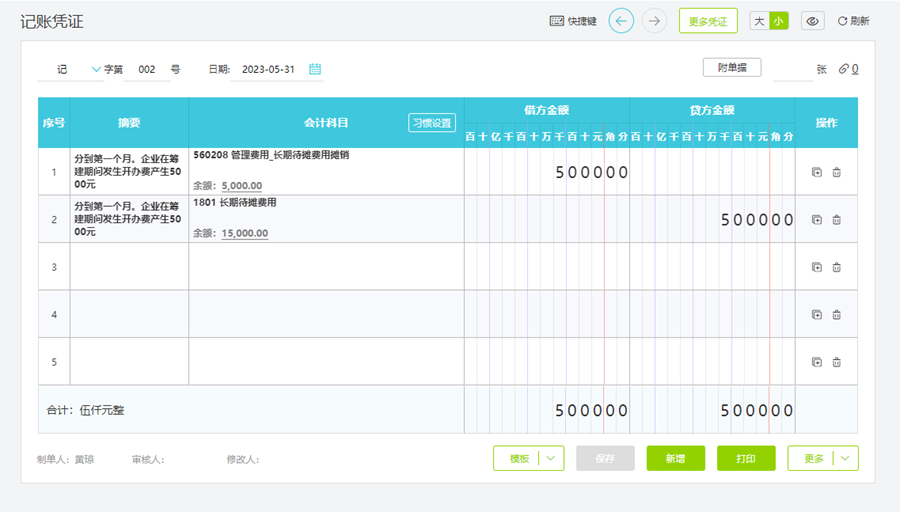Switch to 小 font size

(778, 21)
